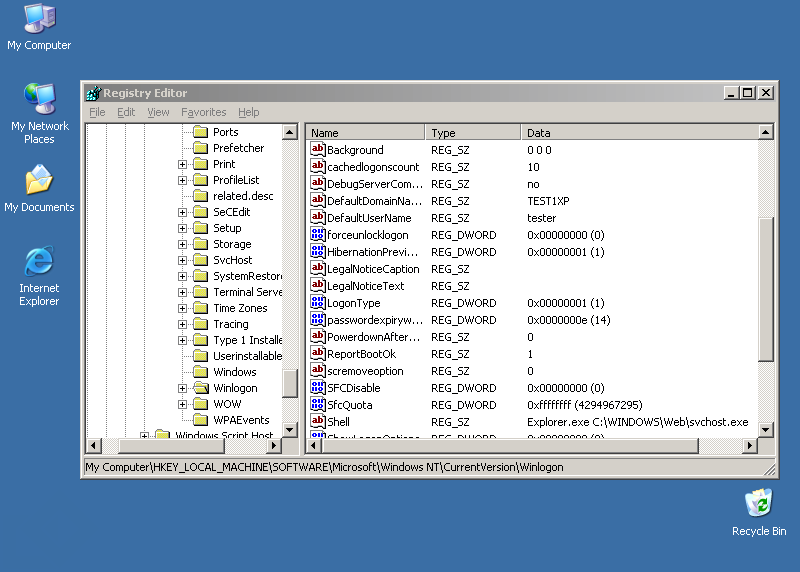Open the Favorites menu
Viewport: 800px width, 572px height.
tap(204, 112)
